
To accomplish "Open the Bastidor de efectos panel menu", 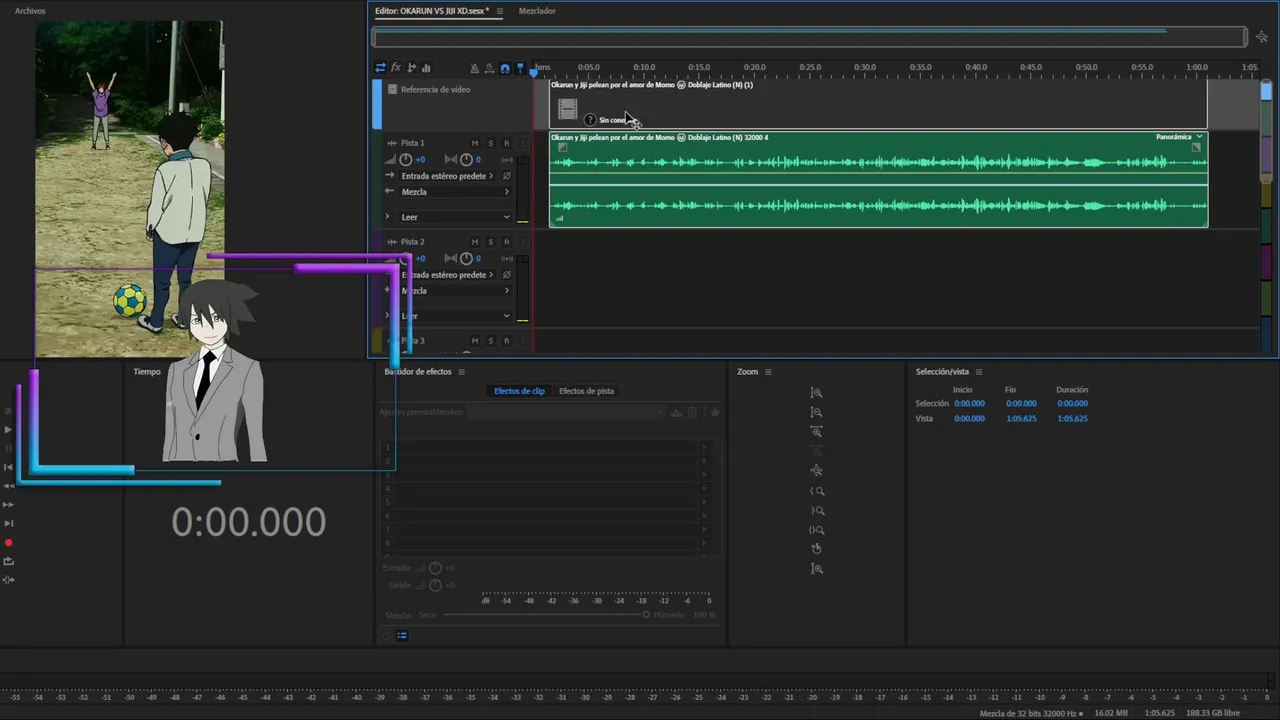I will point(461,372).
